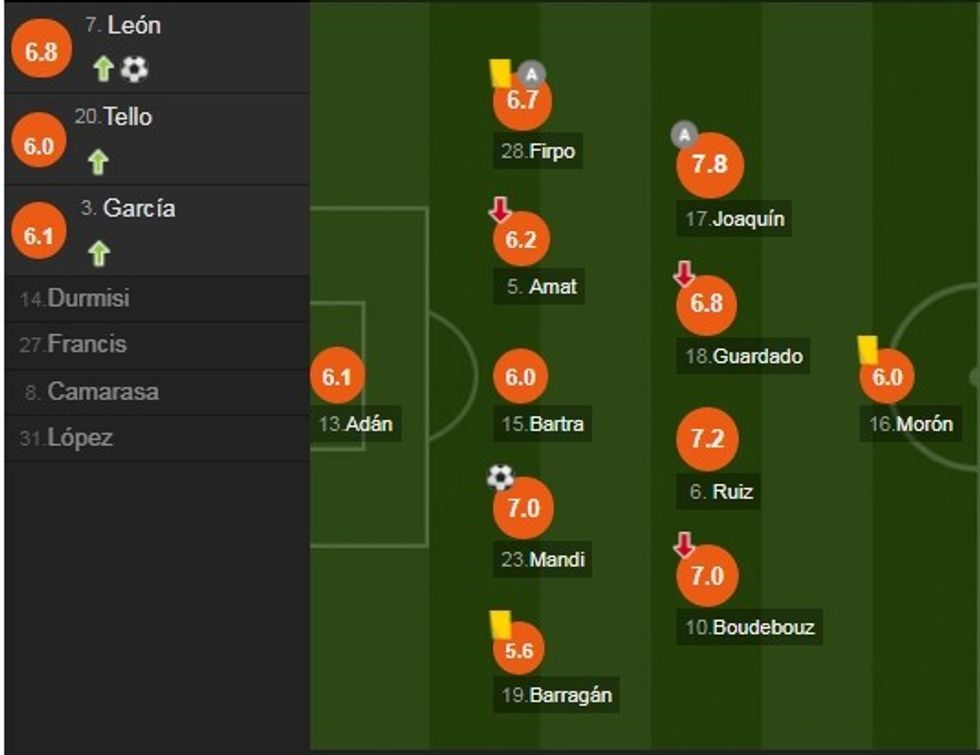980x755 pixels.
Task: Click the green substitution arrow under Tello
Action: click(x=98, y=161)
